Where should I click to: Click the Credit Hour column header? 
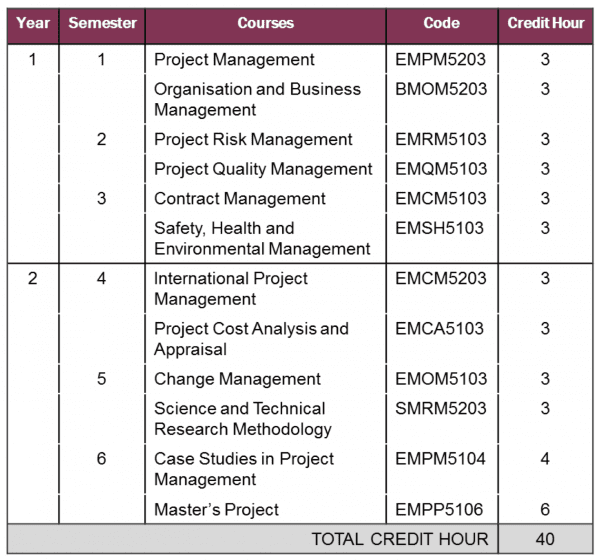point(545,23)
